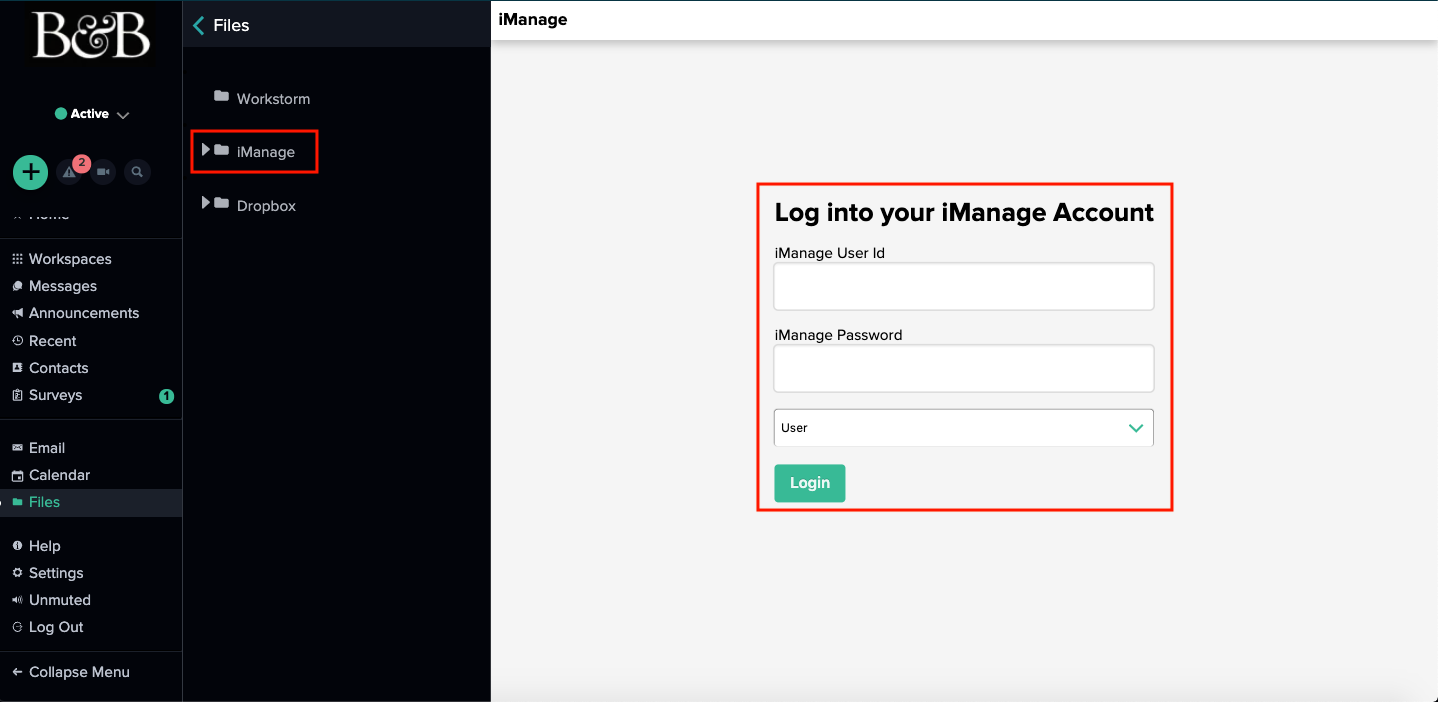Click the Messages bubble icon
1438x702 pixels.
pyautogui.click(x=17, y=286)
